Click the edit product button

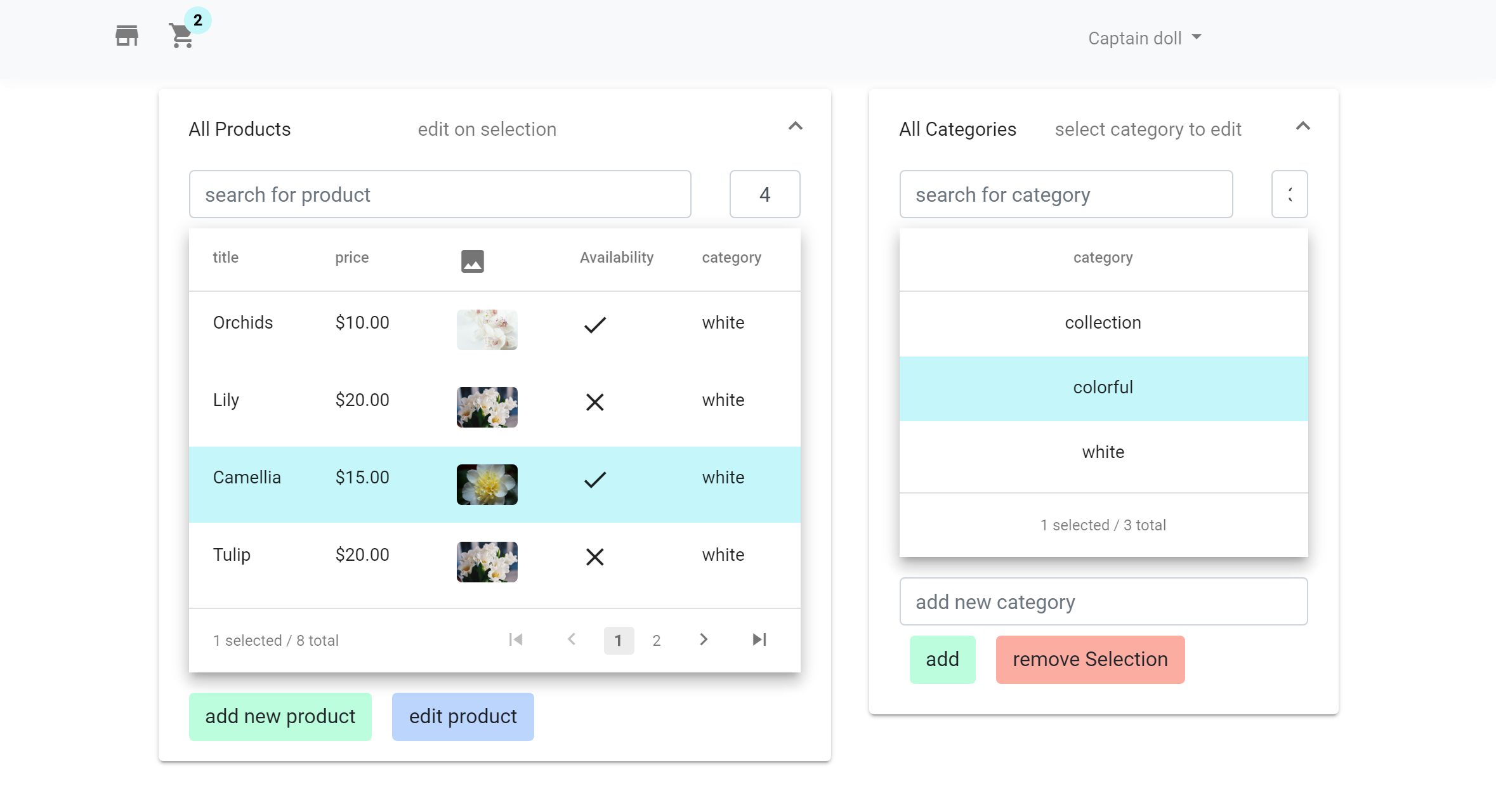pyautogui.click(x=463, y=717)
